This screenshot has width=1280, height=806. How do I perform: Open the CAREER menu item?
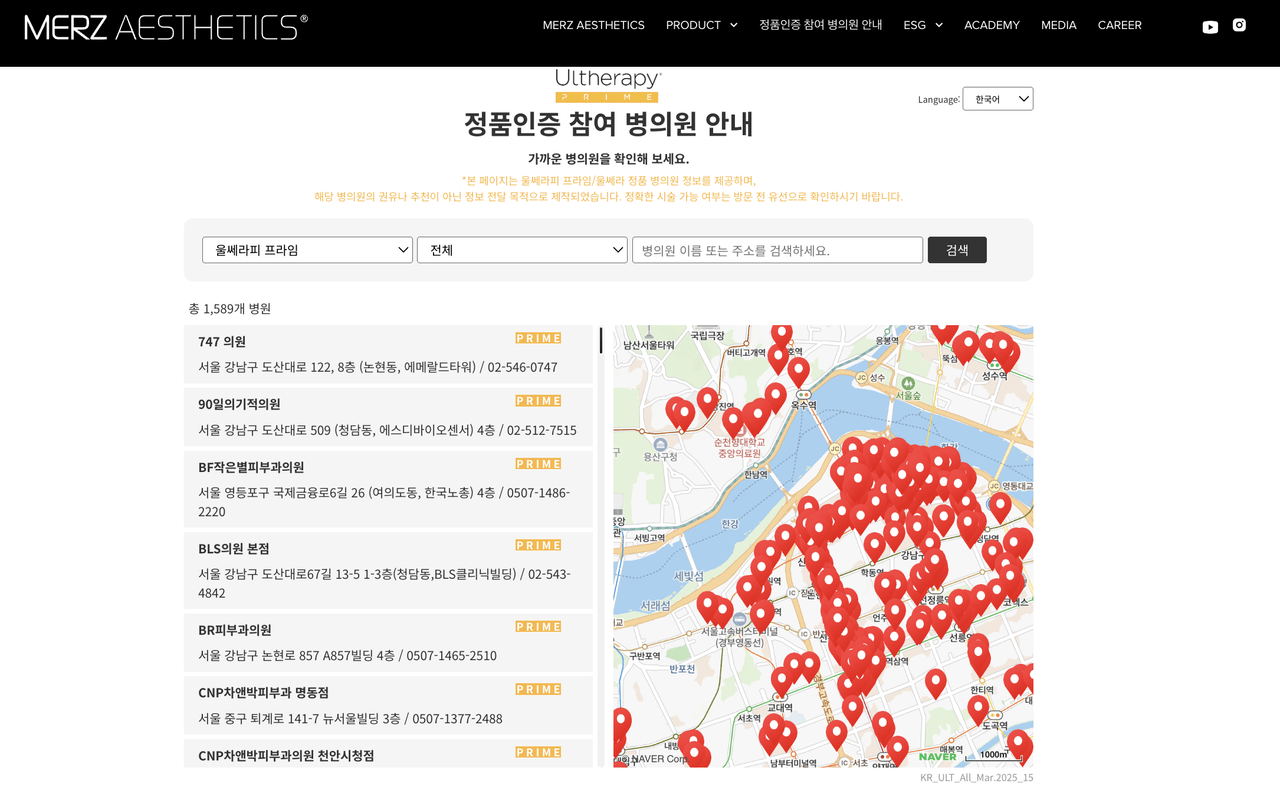(1119, 25)
